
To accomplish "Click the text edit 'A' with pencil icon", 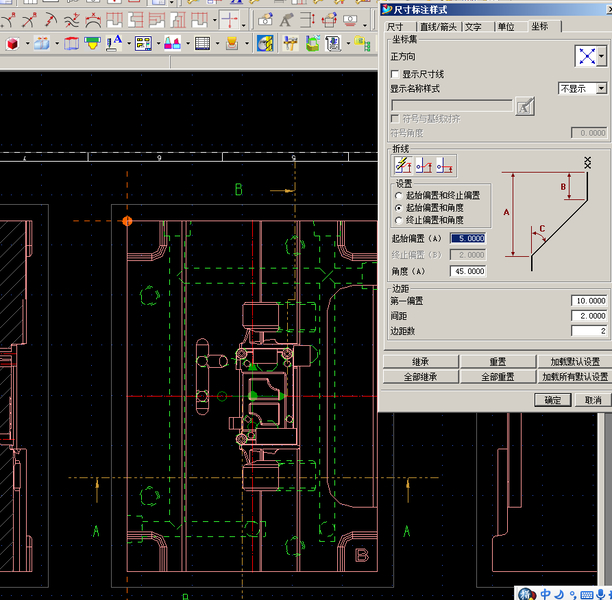I will coord(286,20).
